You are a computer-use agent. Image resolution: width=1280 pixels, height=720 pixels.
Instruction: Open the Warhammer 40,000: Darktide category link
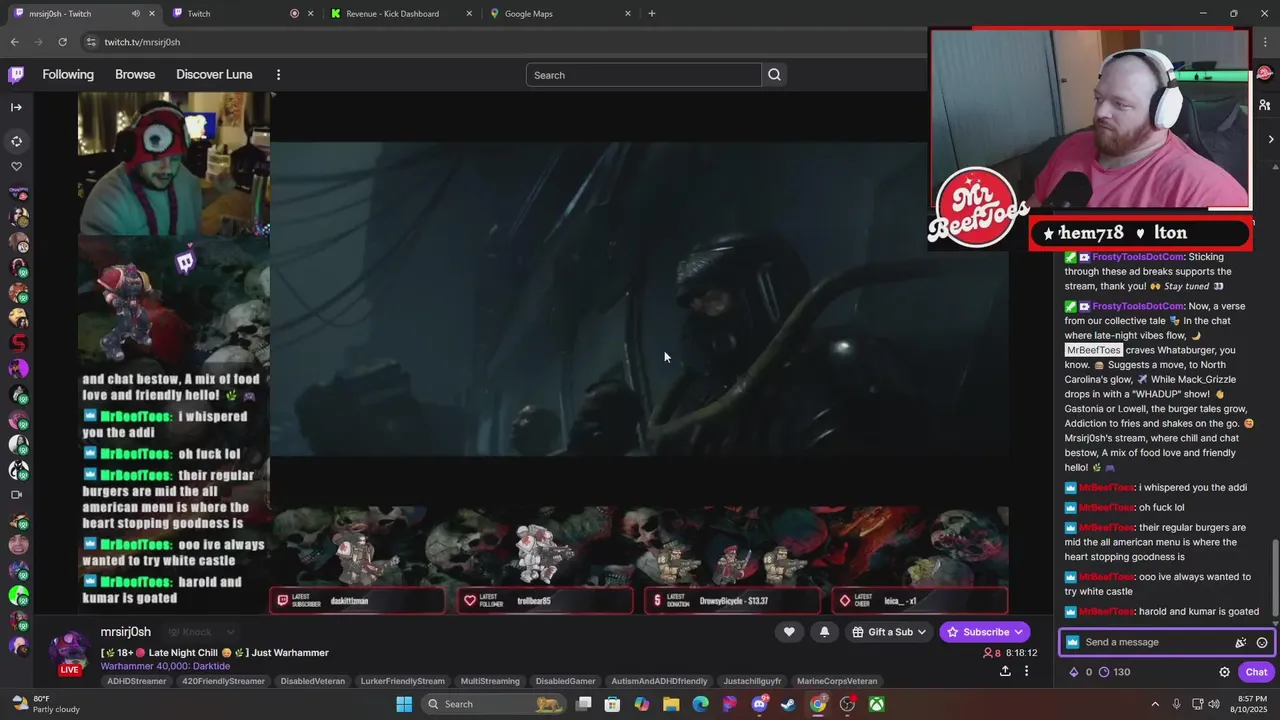(166, 666)
